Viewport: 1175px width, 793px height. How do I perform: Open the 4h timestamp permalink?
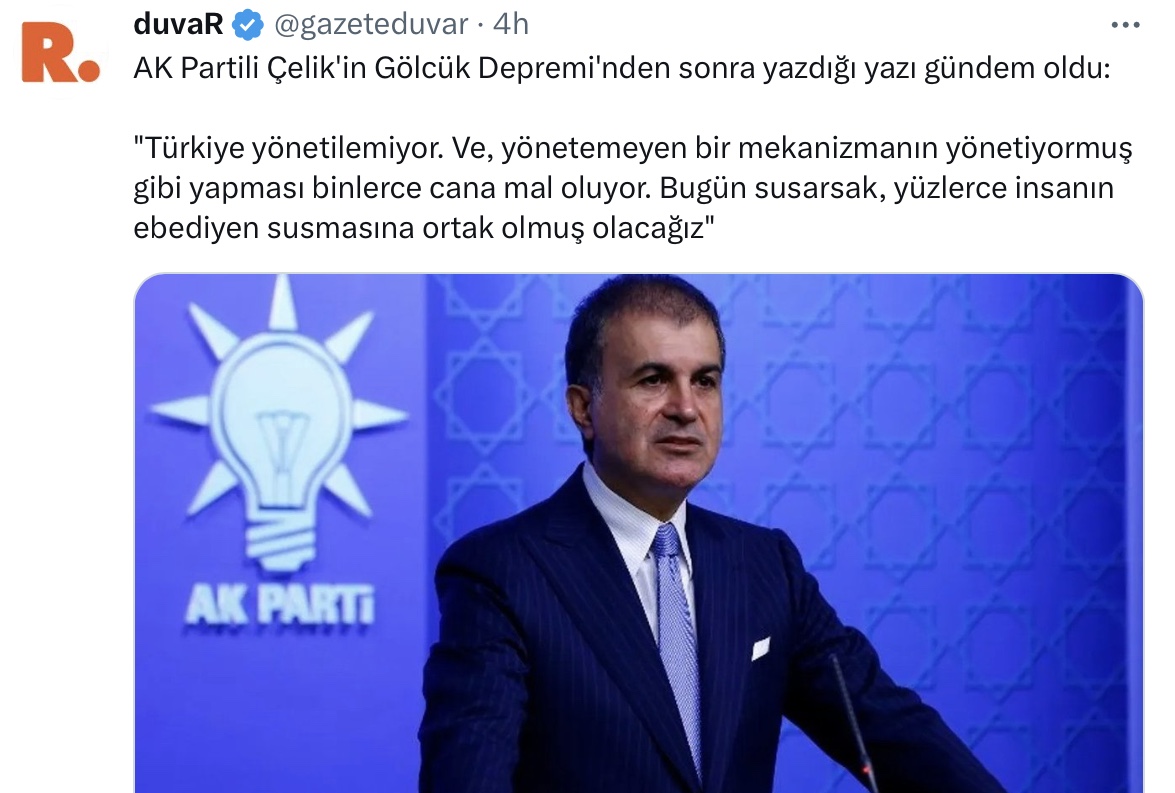[x=511, y=25]
